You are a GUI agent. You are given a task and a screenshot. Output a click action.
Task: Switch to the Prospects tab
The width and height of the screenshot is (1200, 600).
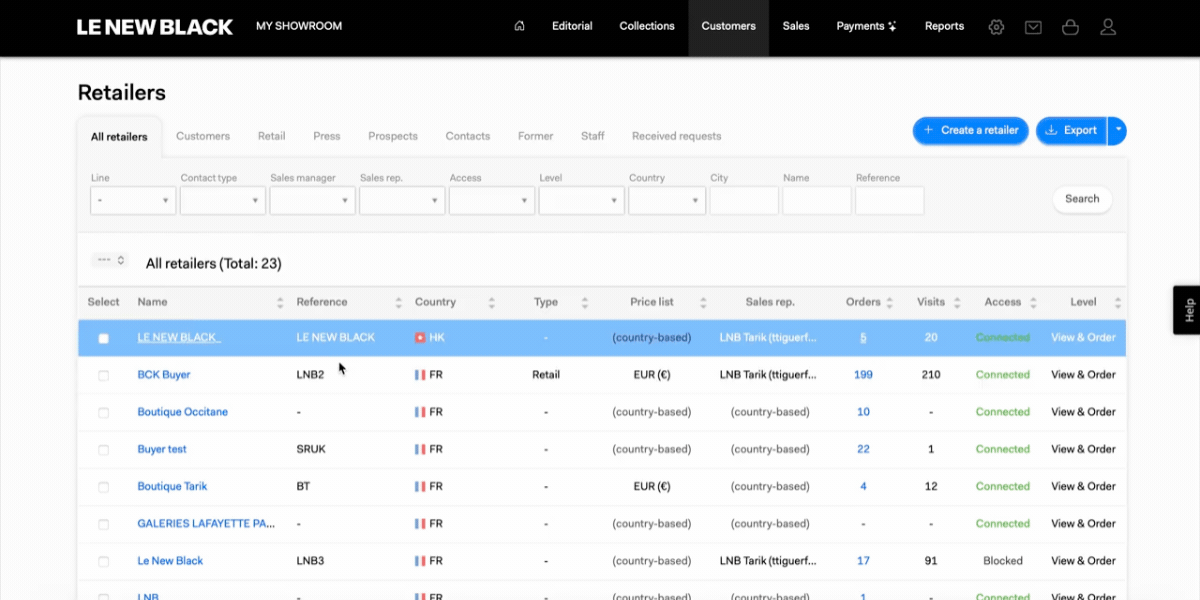click(x=393, y=136)
